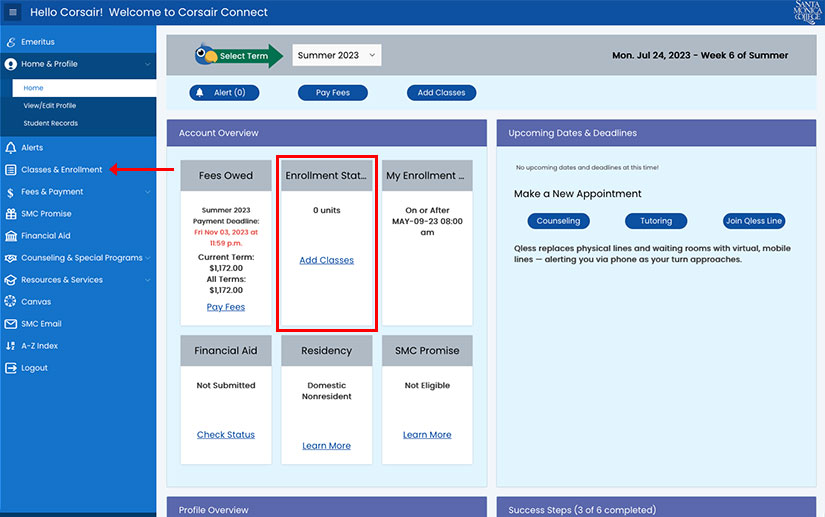Click Logout in the sidebar
The width and height of the screenshot is (825, 517).
(x=34, y=368)
